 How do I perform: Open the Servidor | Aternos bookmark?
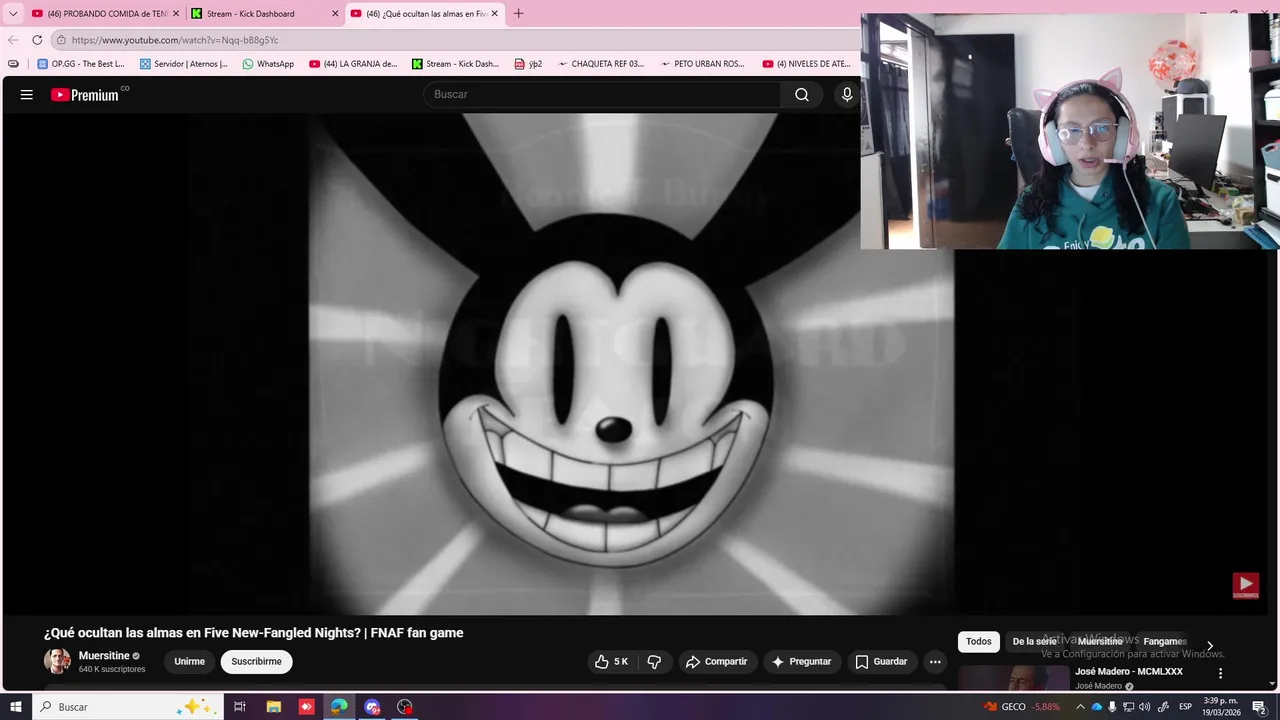184,64
